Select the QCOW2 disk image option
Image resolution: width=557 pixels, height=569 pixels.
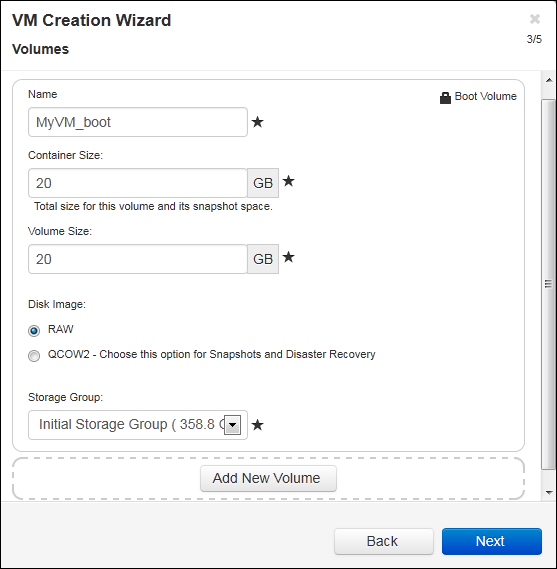coord(34,356)
